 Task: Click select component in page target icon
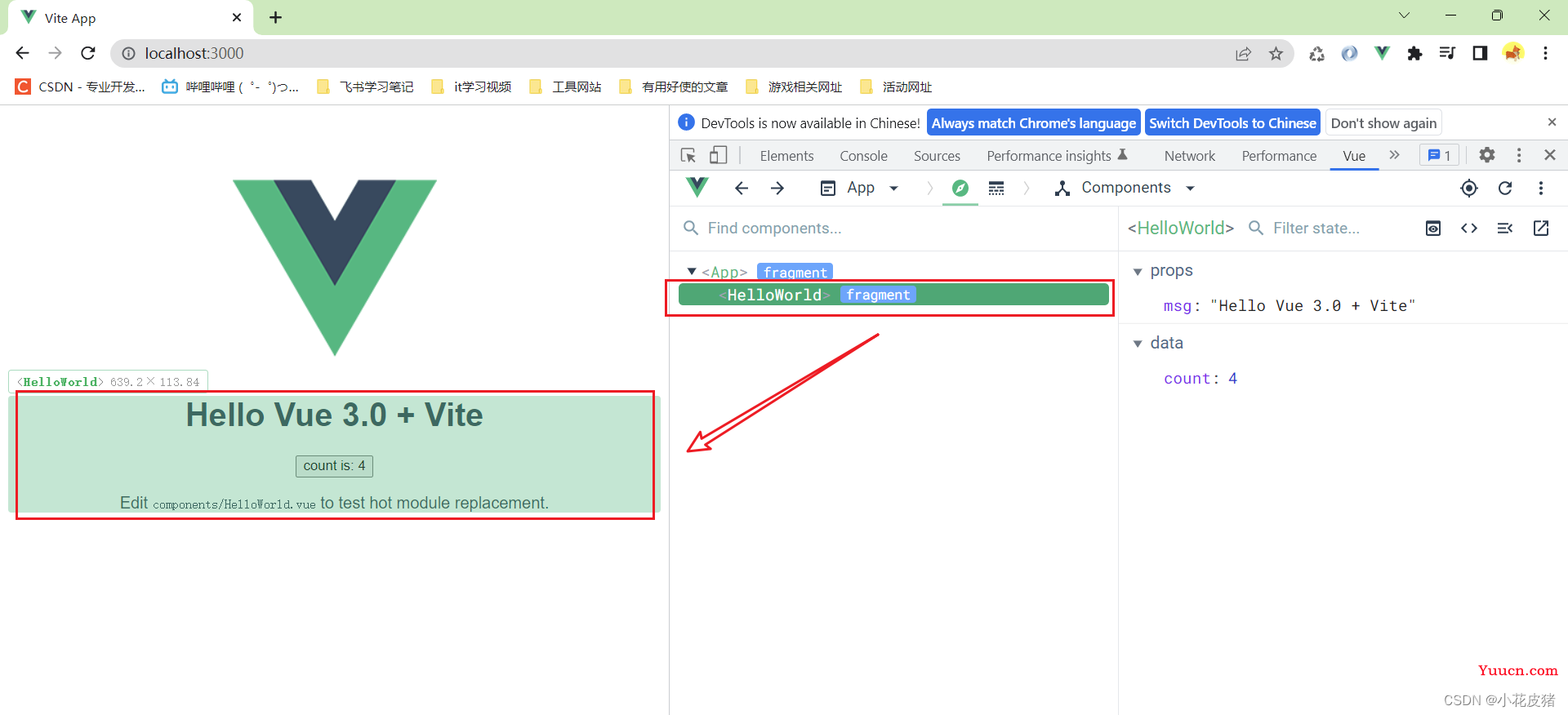(1469, 189)
